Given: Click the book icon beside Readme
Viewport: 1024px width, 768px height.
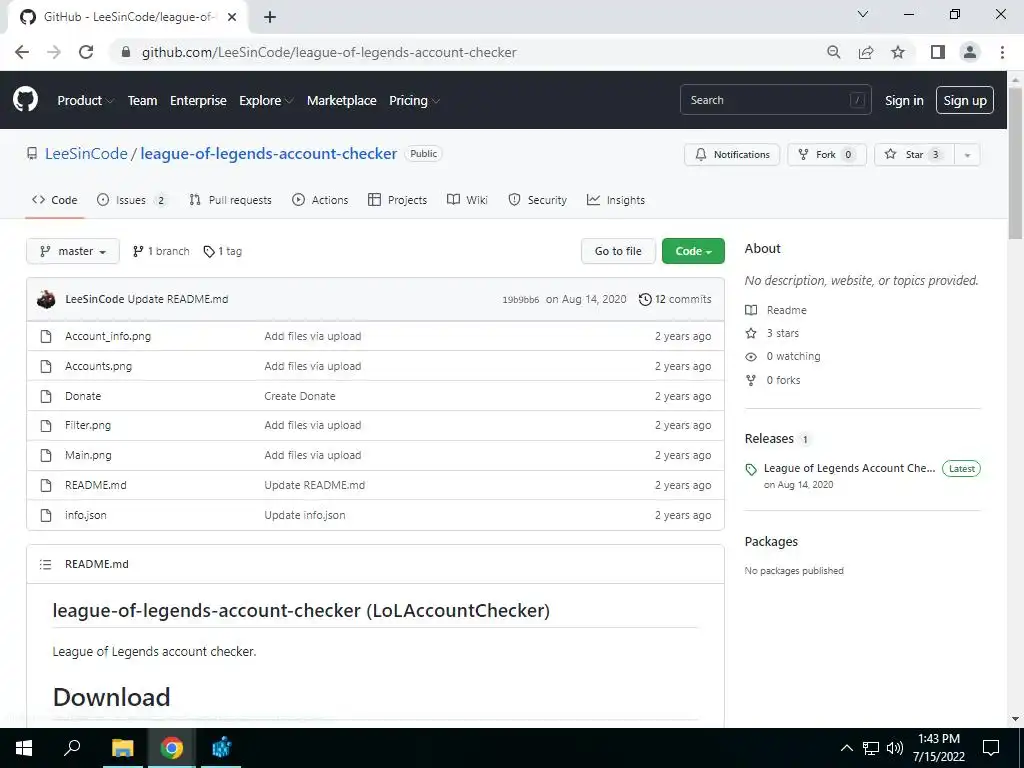Looking at the screenshot, I should tap(752, 310).
